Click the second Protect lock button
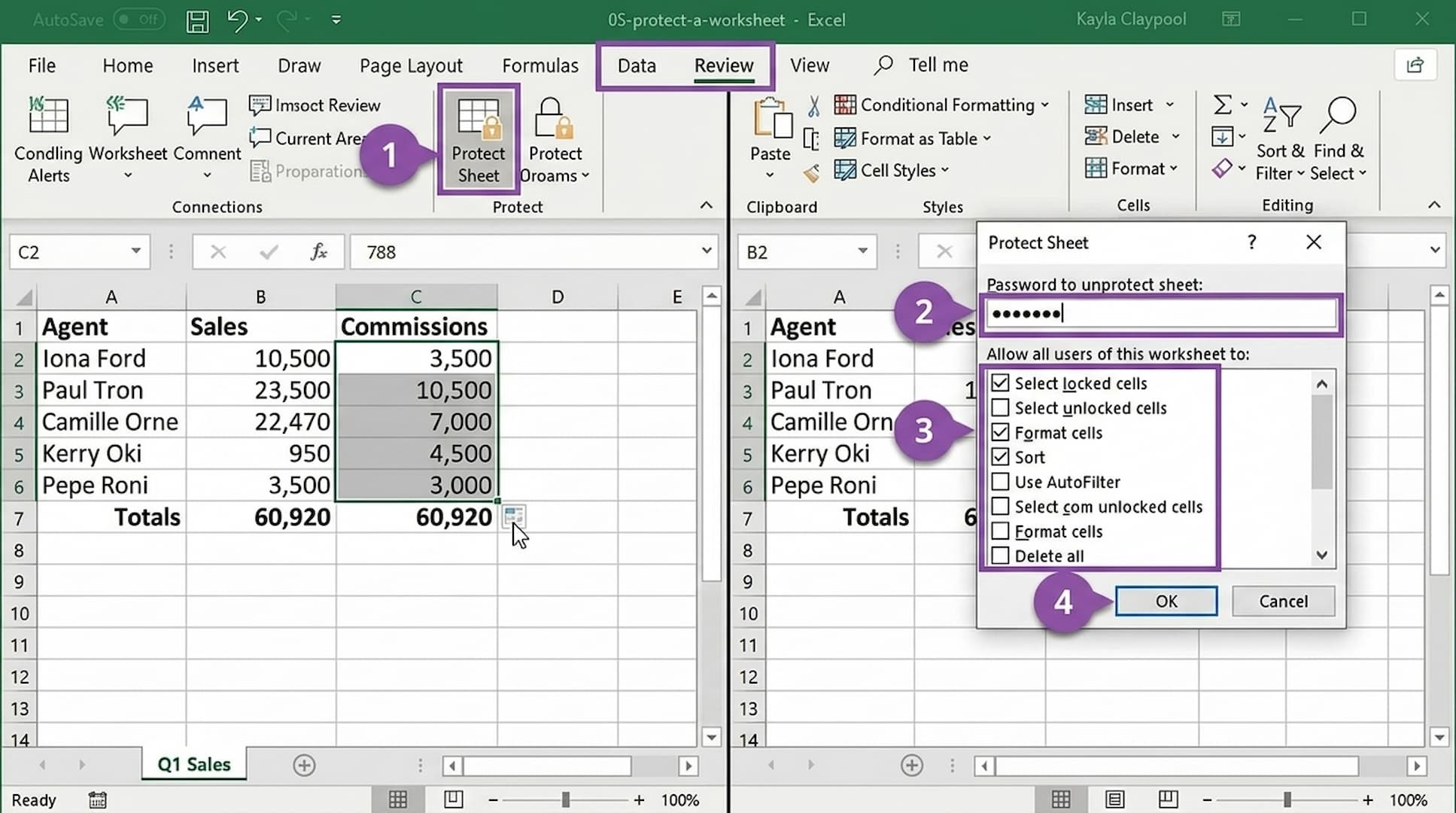The image size is (1456, 813). coord(555,141)
